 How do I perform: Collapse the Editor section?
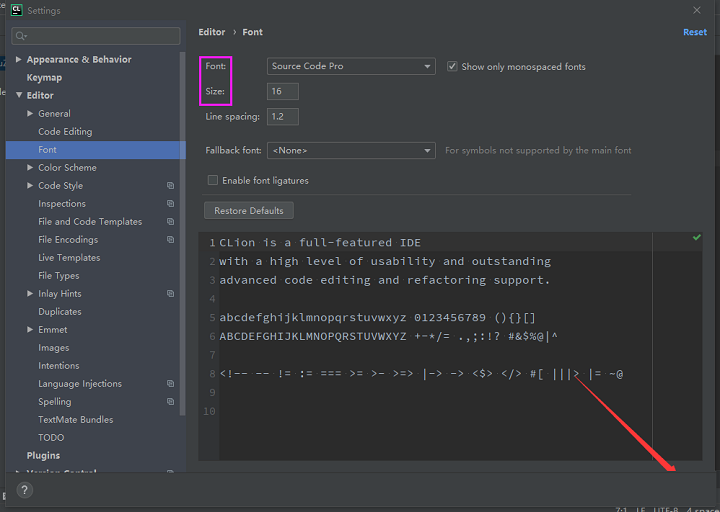coord(19,95)
